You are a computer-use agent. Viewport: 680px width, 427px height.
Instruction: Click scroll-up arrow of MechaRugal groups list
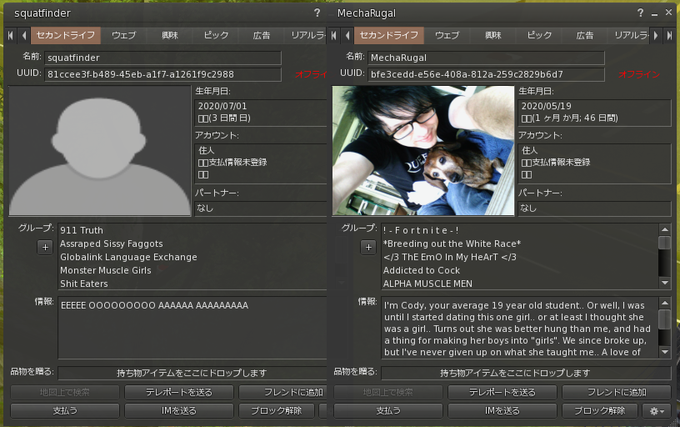pyautogui.click(x=664, y=229)
